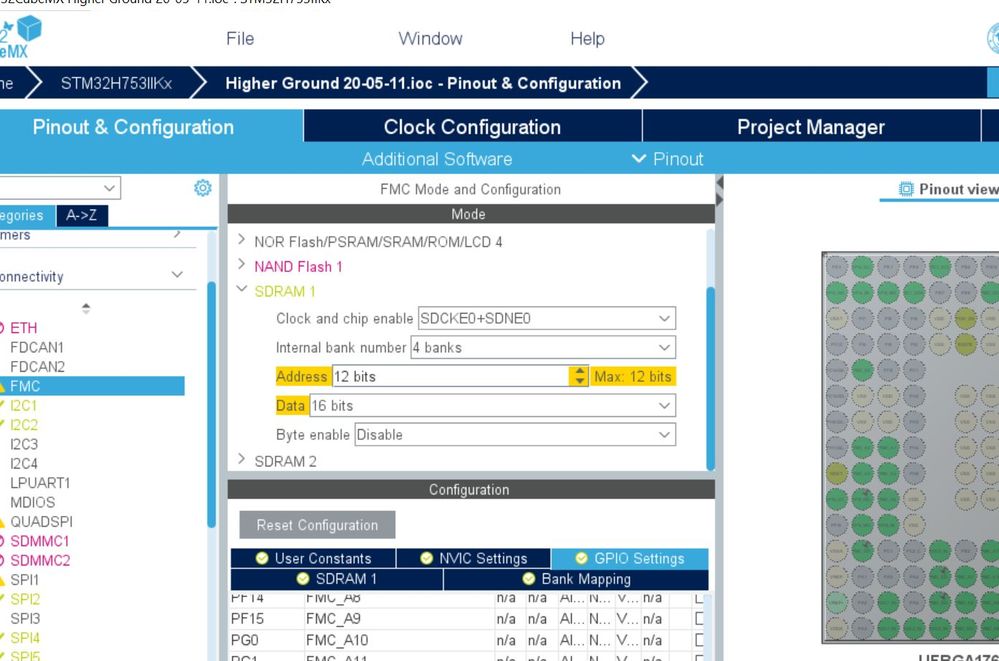
Task: Collapse the SDRAM 1 section
Action: tap(241, 289)
